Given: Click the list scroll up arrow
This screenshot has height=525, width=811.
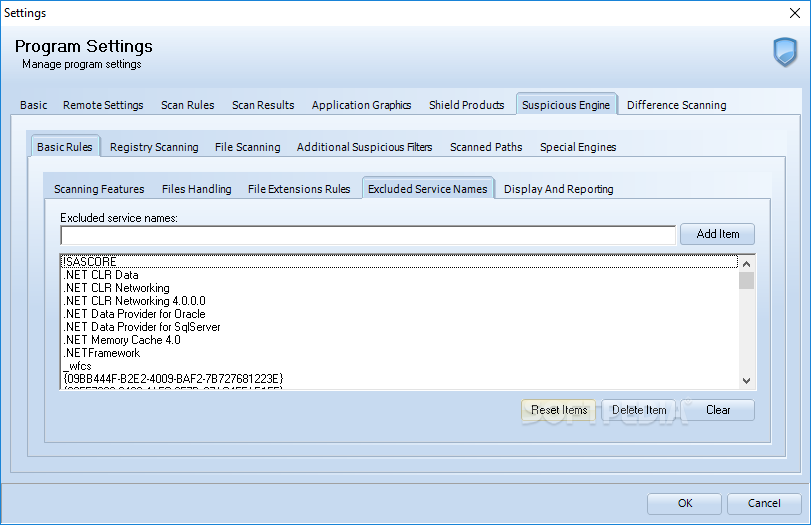Looking at the screenshot, I should [x=746, y=264].
